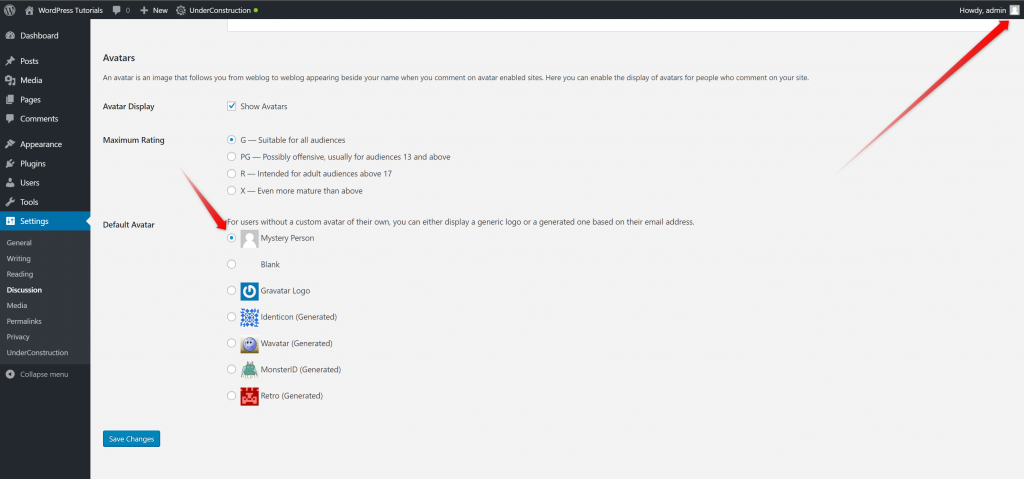Open the comments bubble icon in admin bar
The height and width of the screenshot is (479, 1024).
point(117,10)
